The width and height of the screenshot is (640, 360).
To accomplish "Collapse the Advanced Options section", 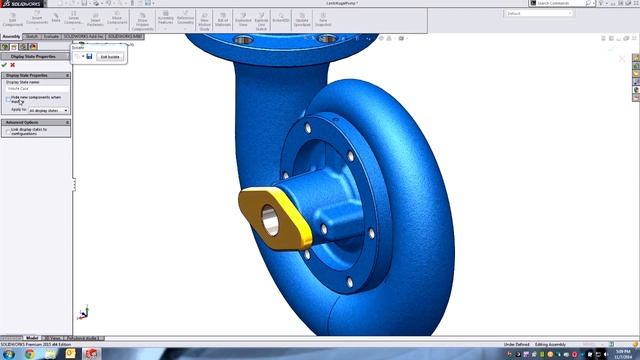I will point(67,122).
